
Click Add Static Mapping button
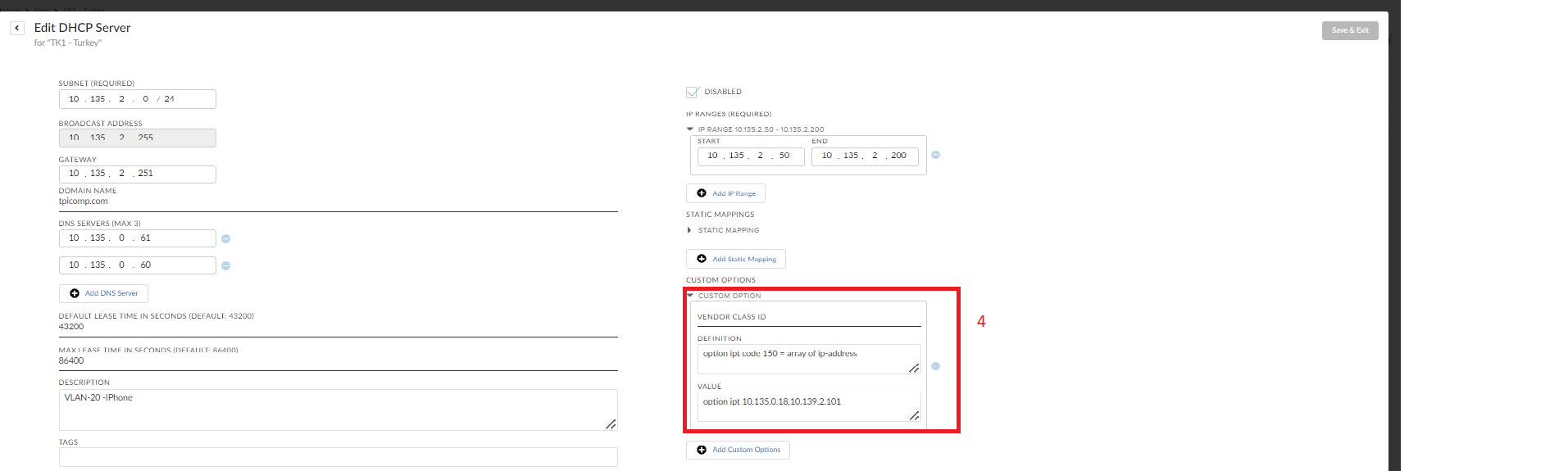(x=735, y=259)
